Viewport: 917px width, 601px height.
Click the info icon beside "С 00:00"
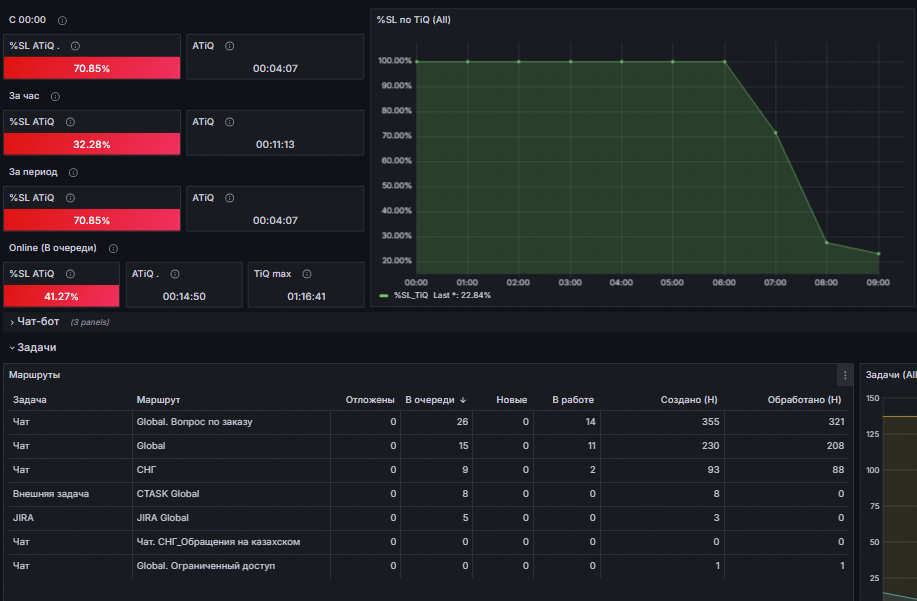coord(62,20)
